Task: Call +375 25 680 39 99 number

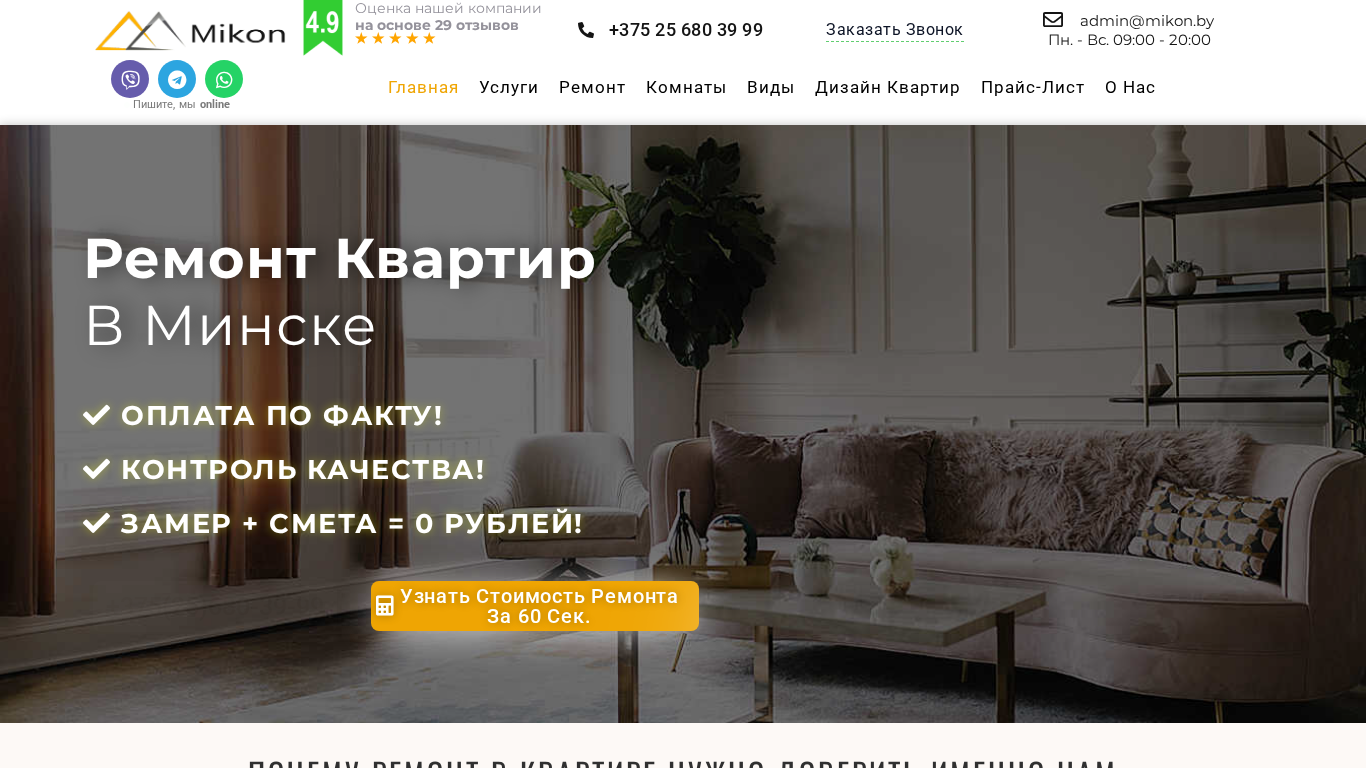Action: tap(686, 30)
